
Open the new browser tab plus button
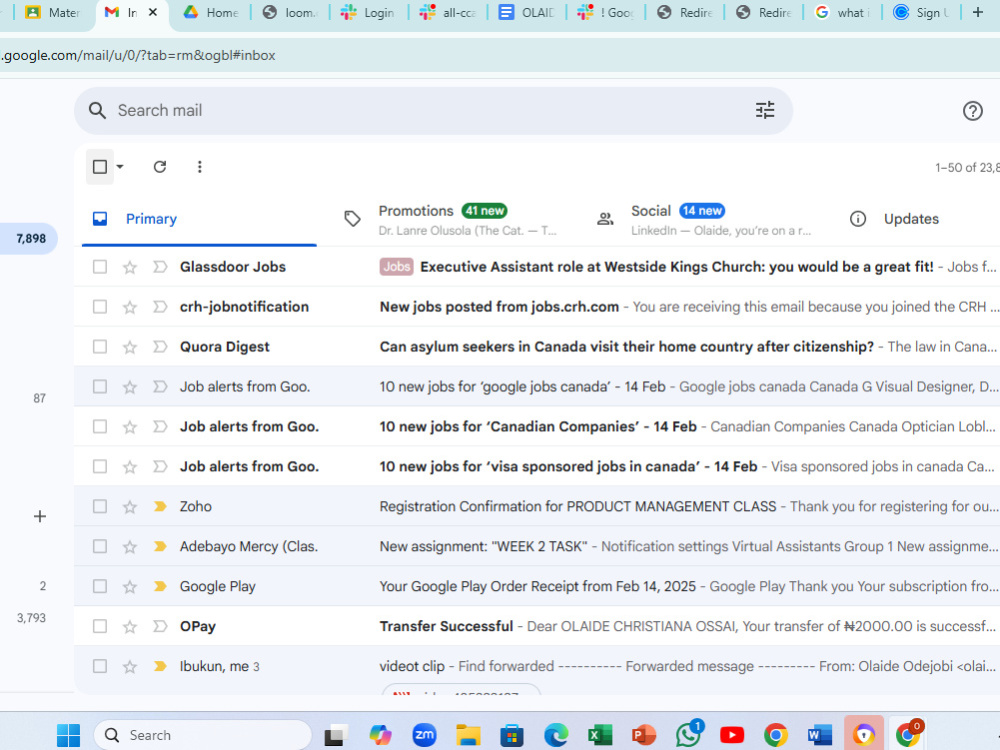977,12
